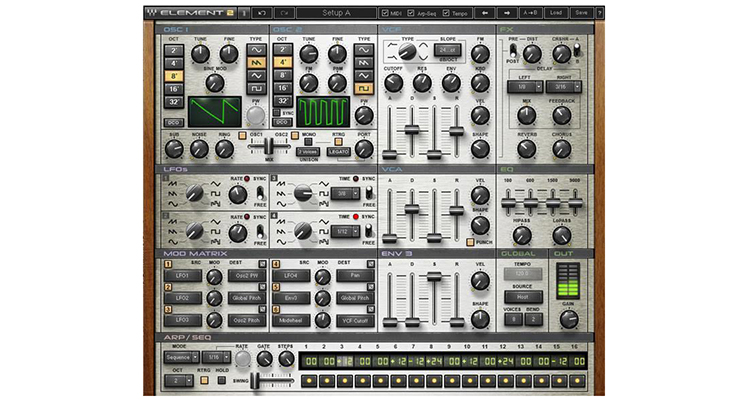Click the FX Reverb knob

click(x=527, y=149)
